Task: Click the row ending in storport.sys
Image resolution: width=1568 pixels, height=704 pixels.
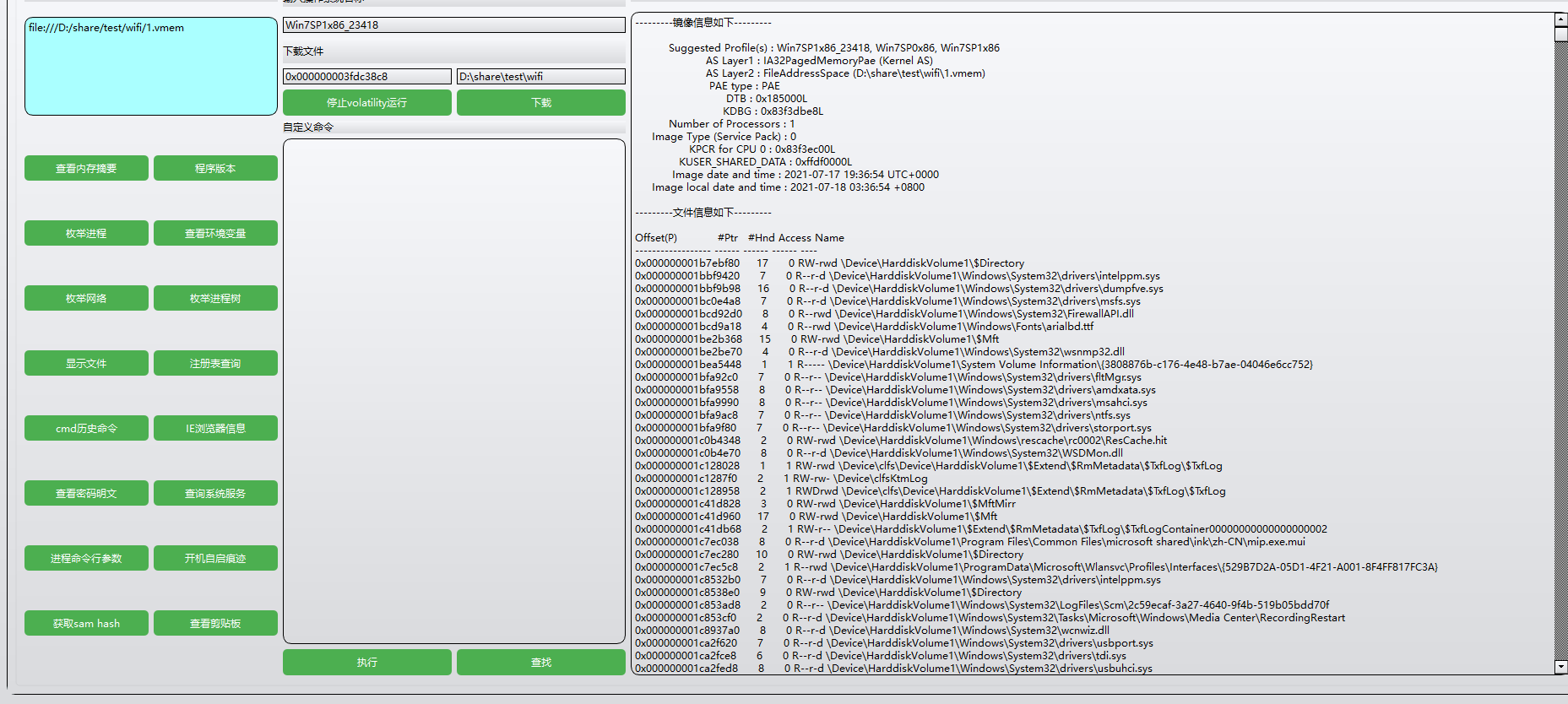Action: 893,428
